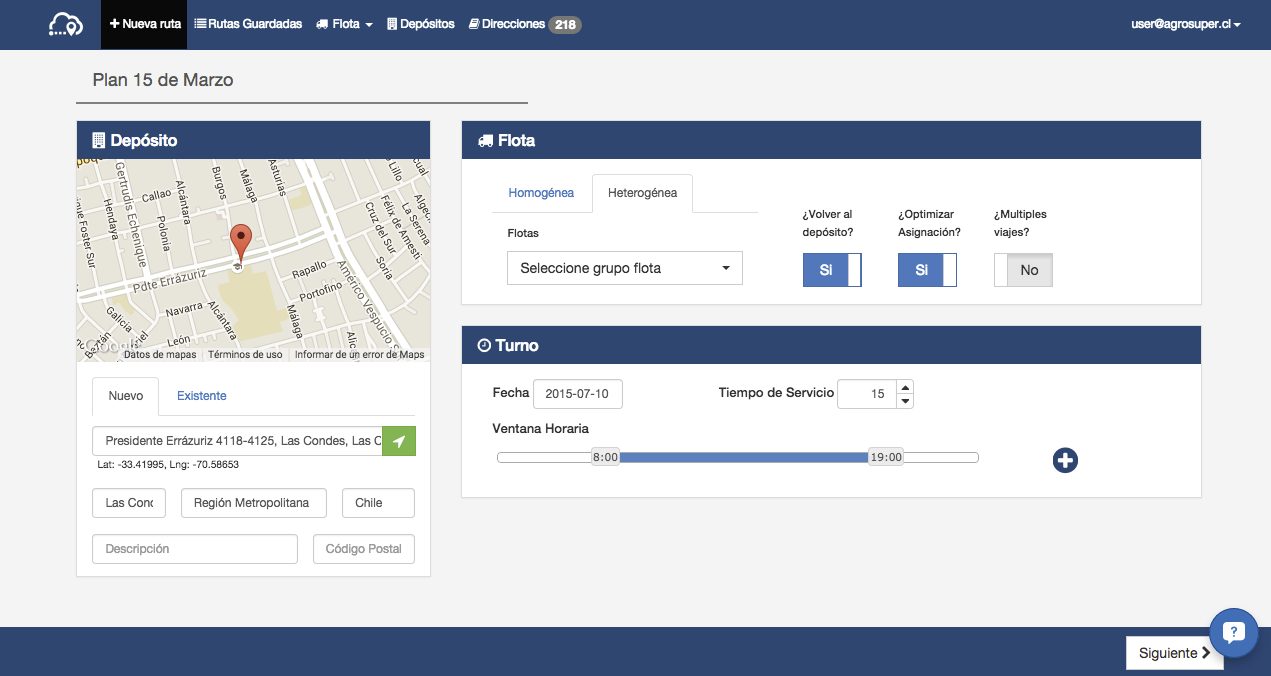This screenshot has width=1271, height=676.
Task: Click the 19:00 time window slider handle
Action: (886, 457)
